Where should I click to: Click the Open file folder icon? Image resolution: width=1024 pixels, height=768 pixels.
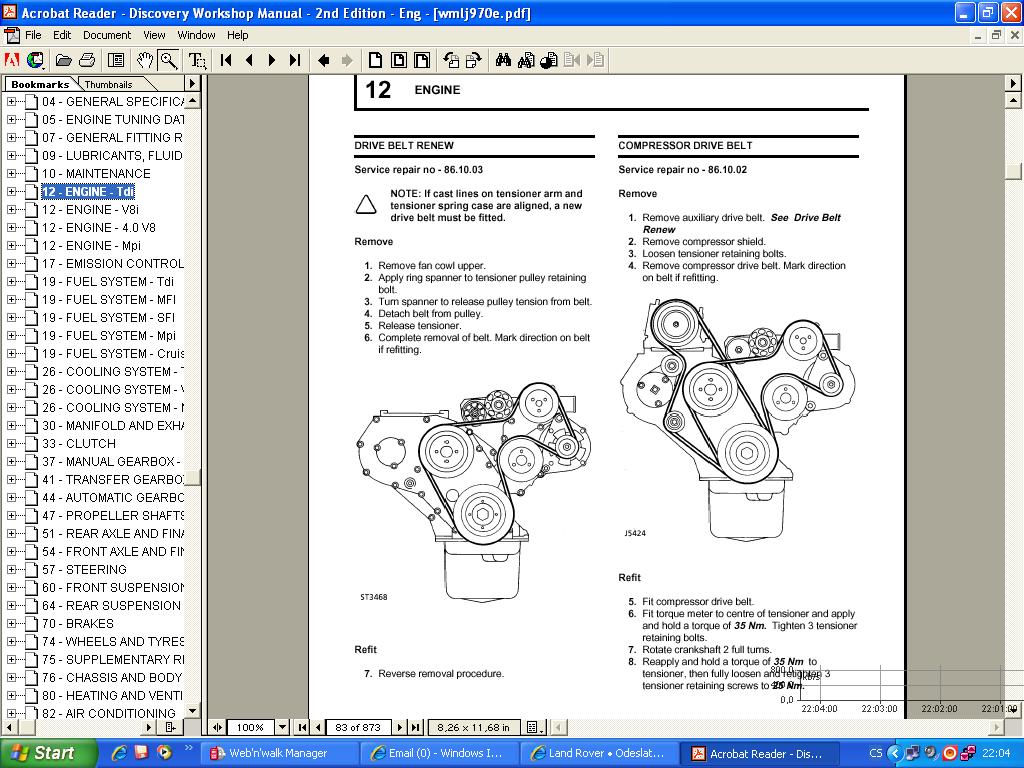click(64, 60)
